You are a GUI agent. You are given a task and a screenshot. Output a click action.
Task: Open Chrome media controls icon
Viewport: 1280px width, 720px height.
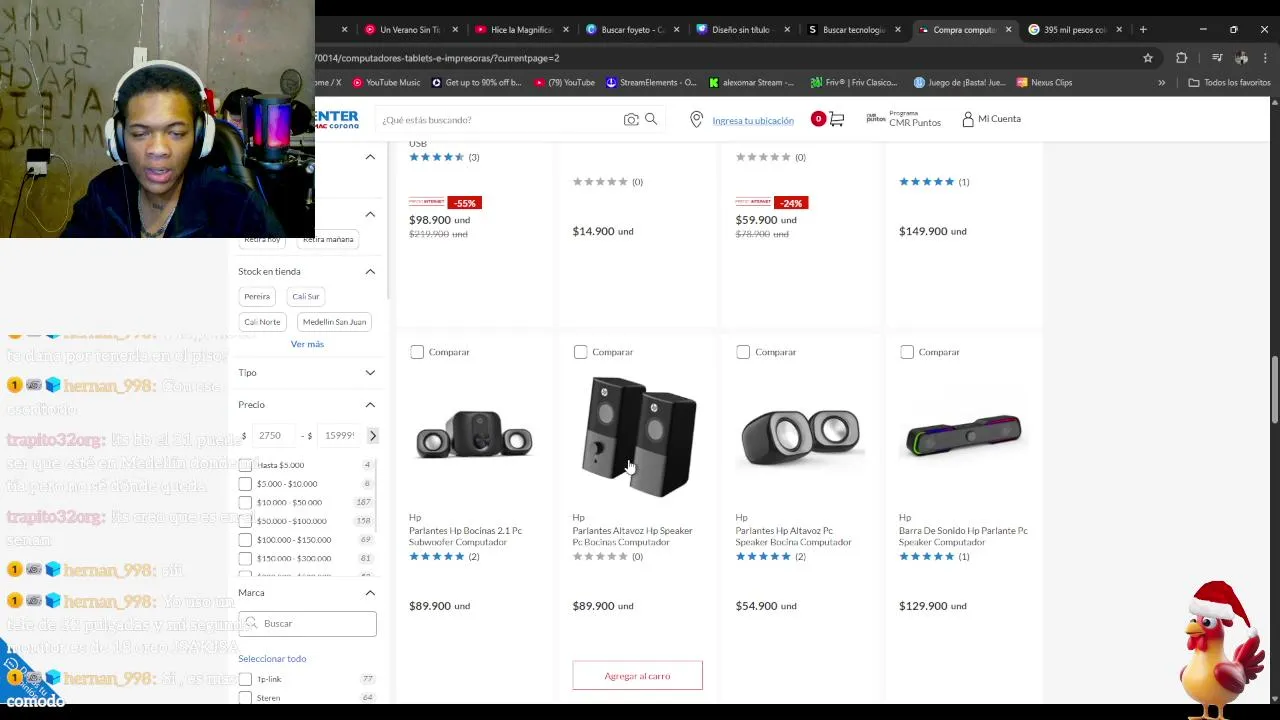click(x=1217, y=58)
